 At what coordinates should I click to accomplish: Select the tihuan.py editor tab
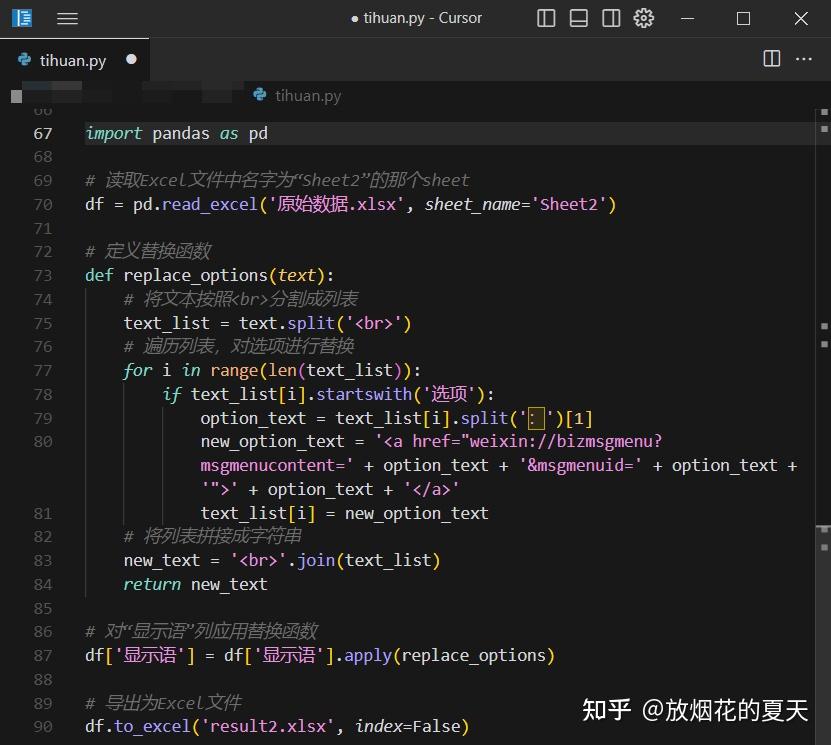click(72, 60)
